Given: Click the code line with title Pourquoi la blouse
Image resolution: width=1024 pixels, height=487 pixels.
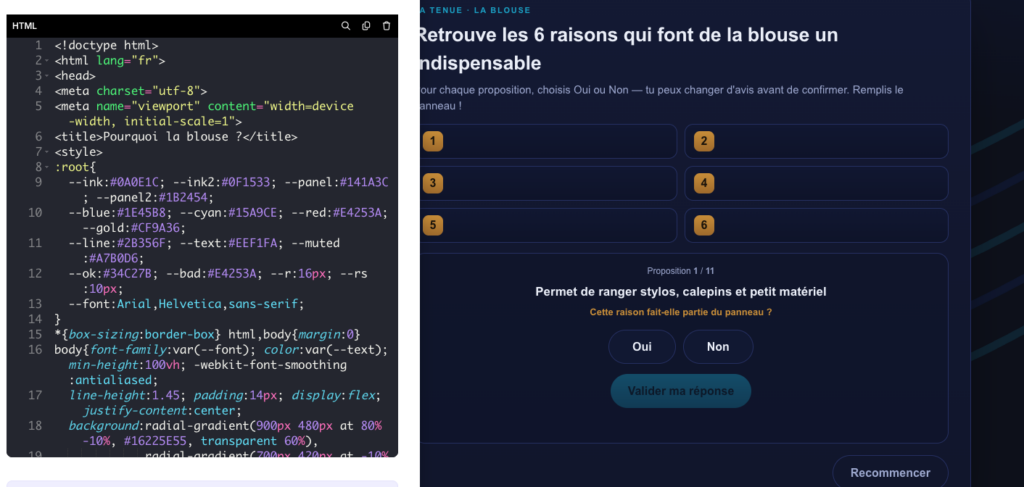Looking at the screenshot, I should [176, 137].
